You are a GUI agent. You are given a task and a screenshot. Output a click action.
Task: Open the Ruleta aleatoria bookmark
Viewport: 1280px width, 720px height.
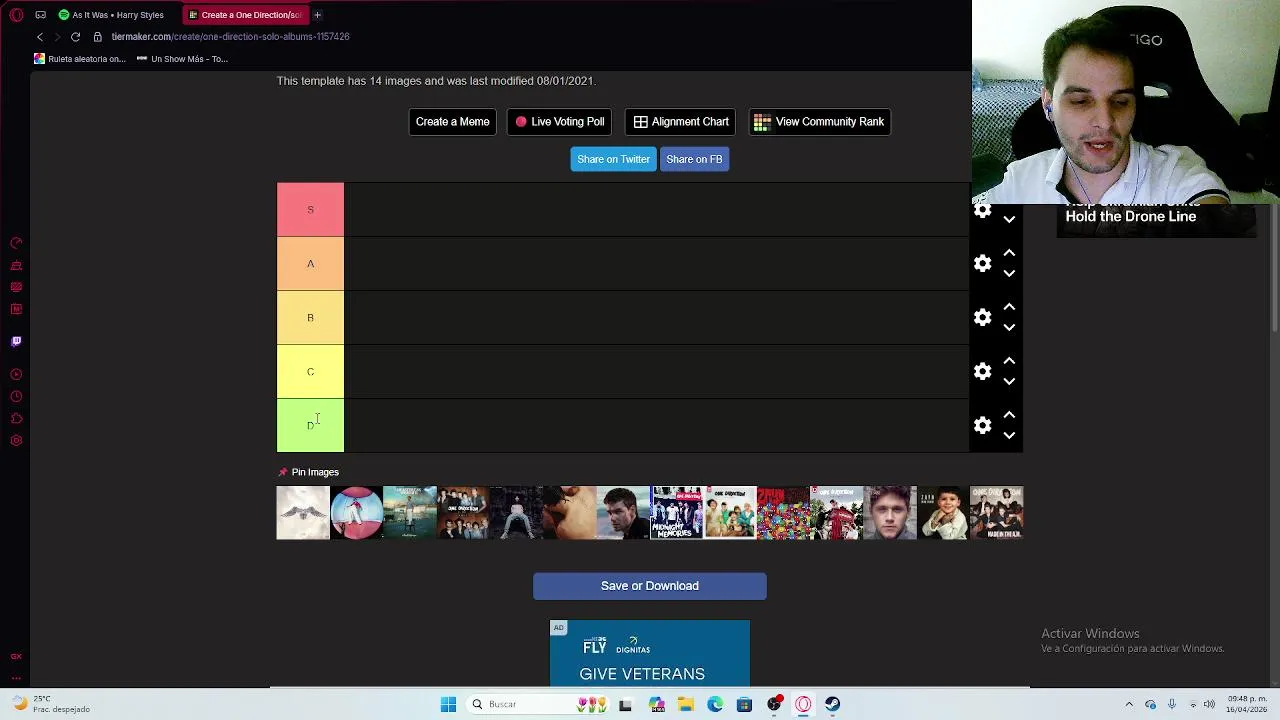[x=80, y=59]
